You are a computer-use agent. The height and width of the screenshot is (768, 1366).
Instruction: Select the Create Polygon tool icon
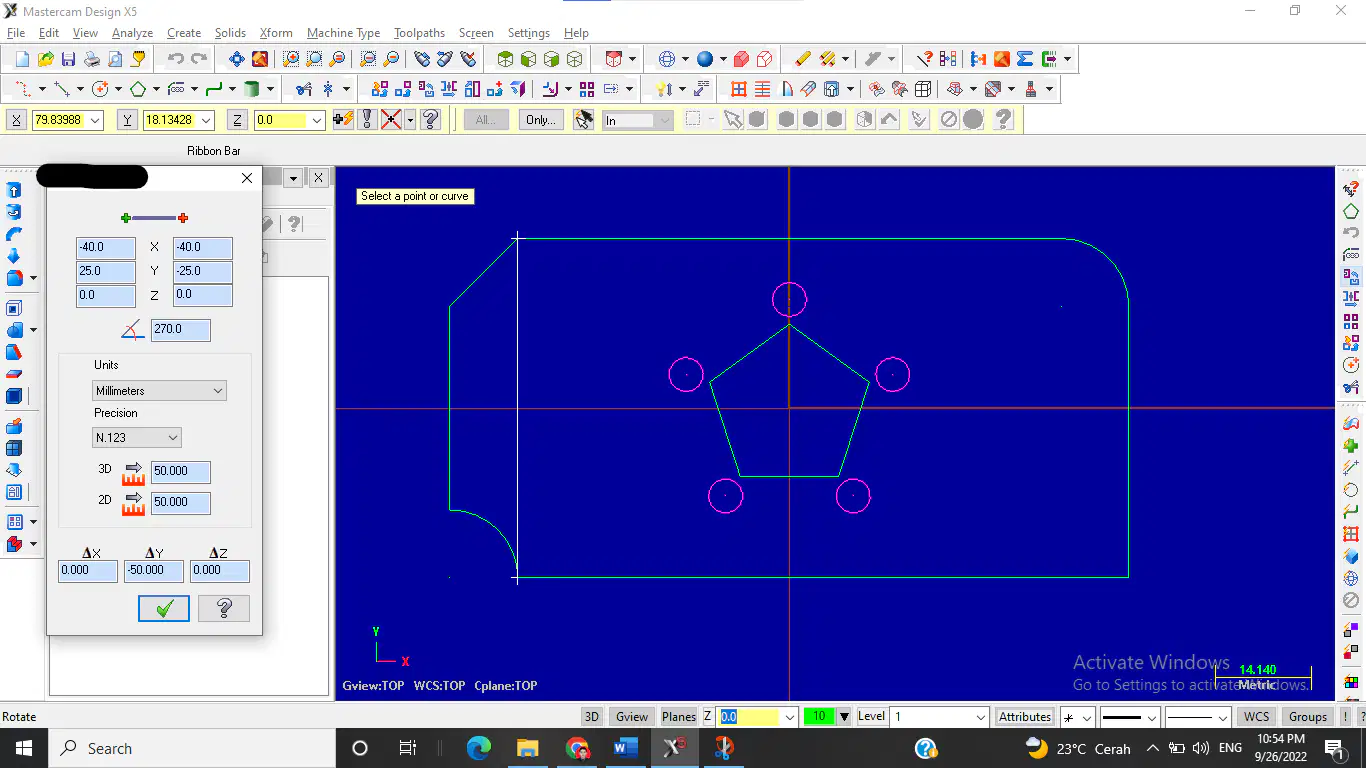coord(138,89)
